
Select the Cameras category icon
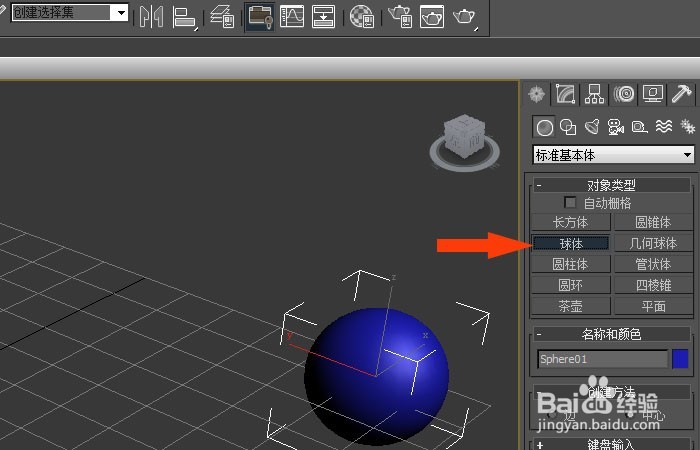pos(616,127)
